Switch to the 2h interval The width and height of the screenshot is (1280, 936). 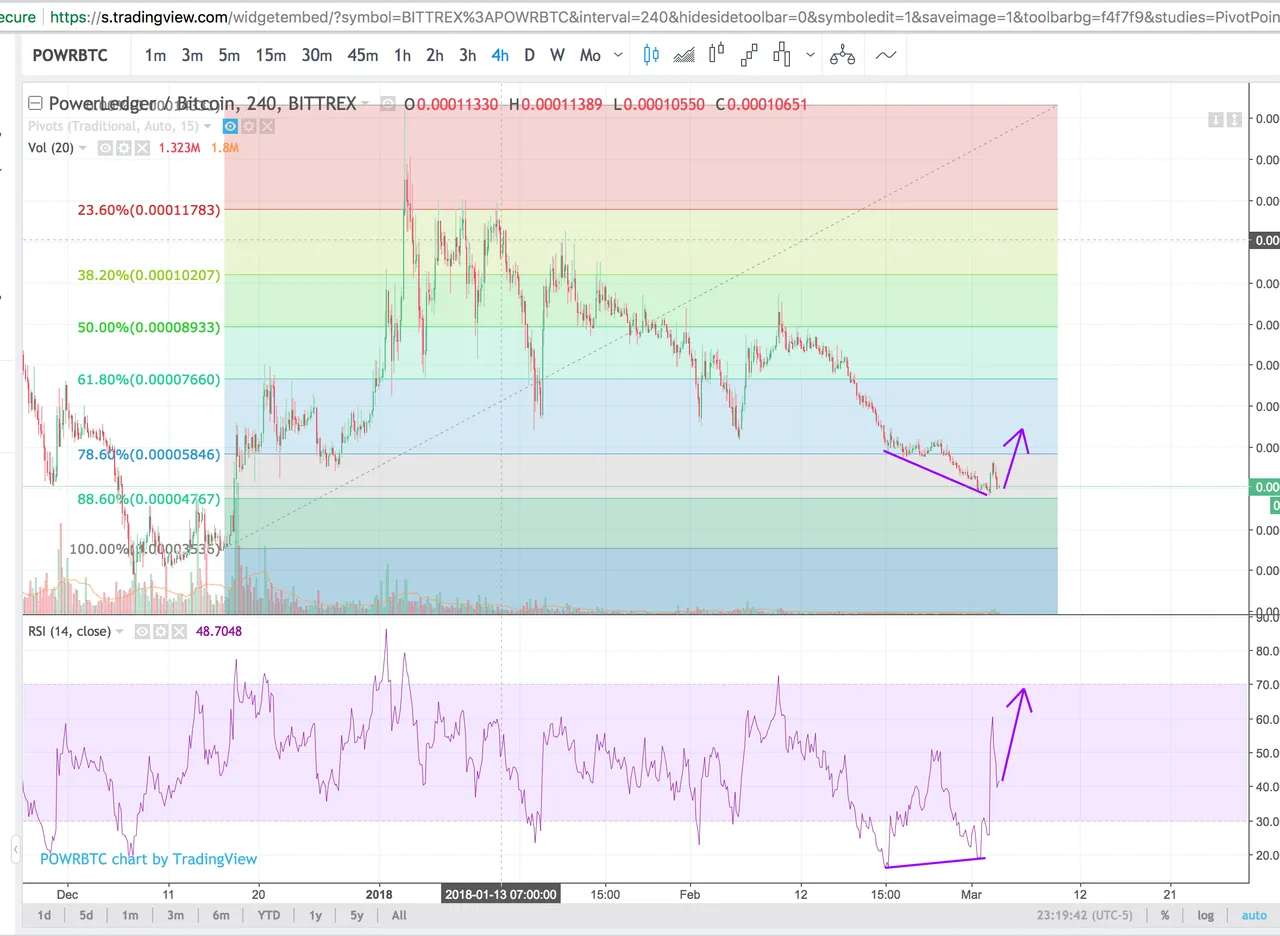pos(434,56)
